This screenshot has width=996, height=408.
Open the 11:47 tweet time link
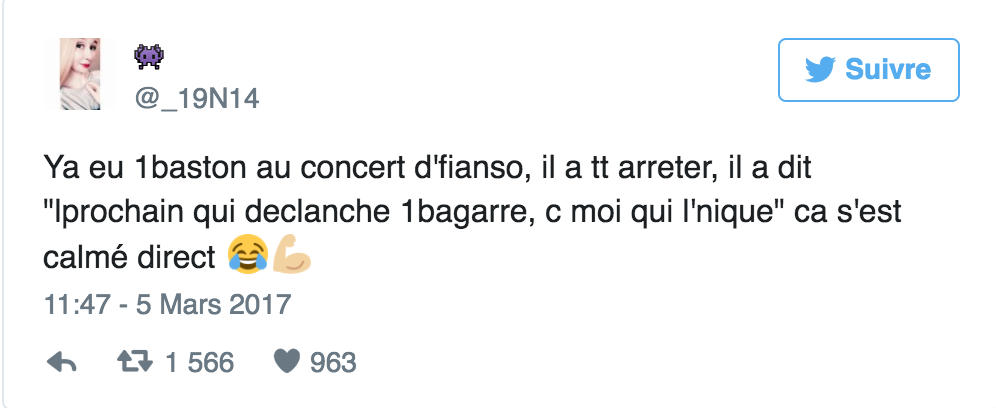click(78, 303)
